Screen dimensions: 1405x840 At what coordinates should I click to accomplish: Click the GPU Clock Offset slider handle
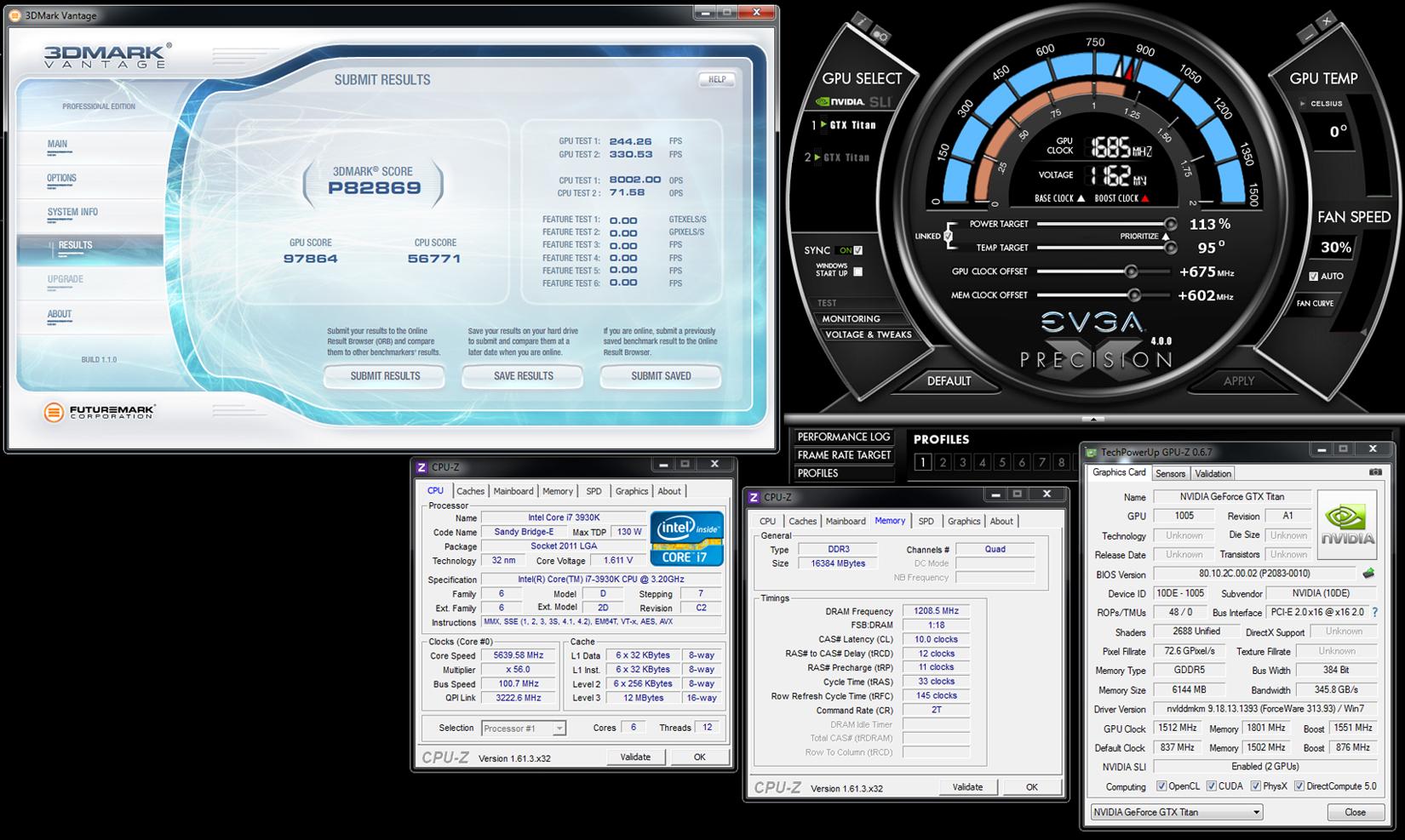click(1131, 271)
